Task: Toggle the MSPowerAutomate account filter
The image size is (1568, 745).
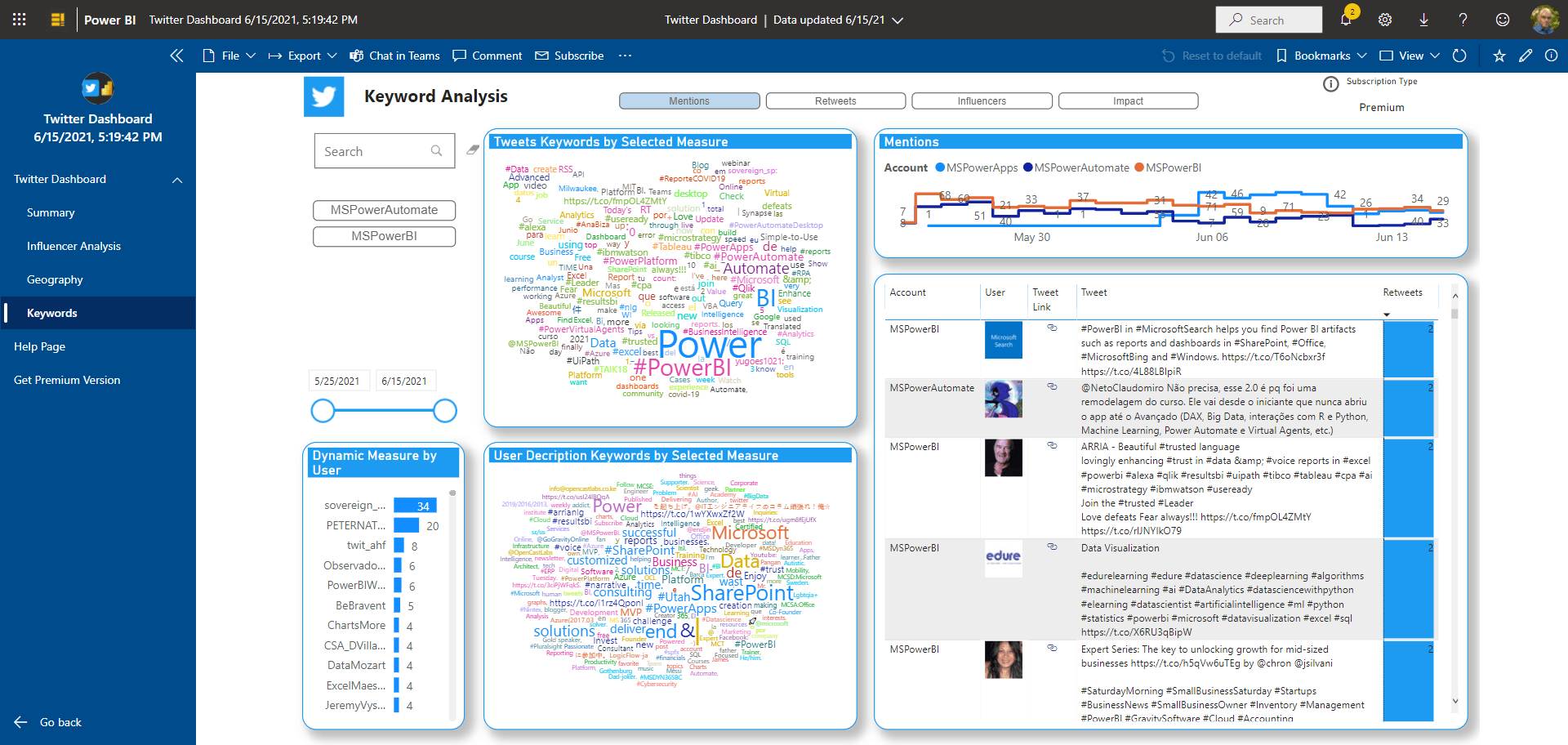Action: (384, 210)
